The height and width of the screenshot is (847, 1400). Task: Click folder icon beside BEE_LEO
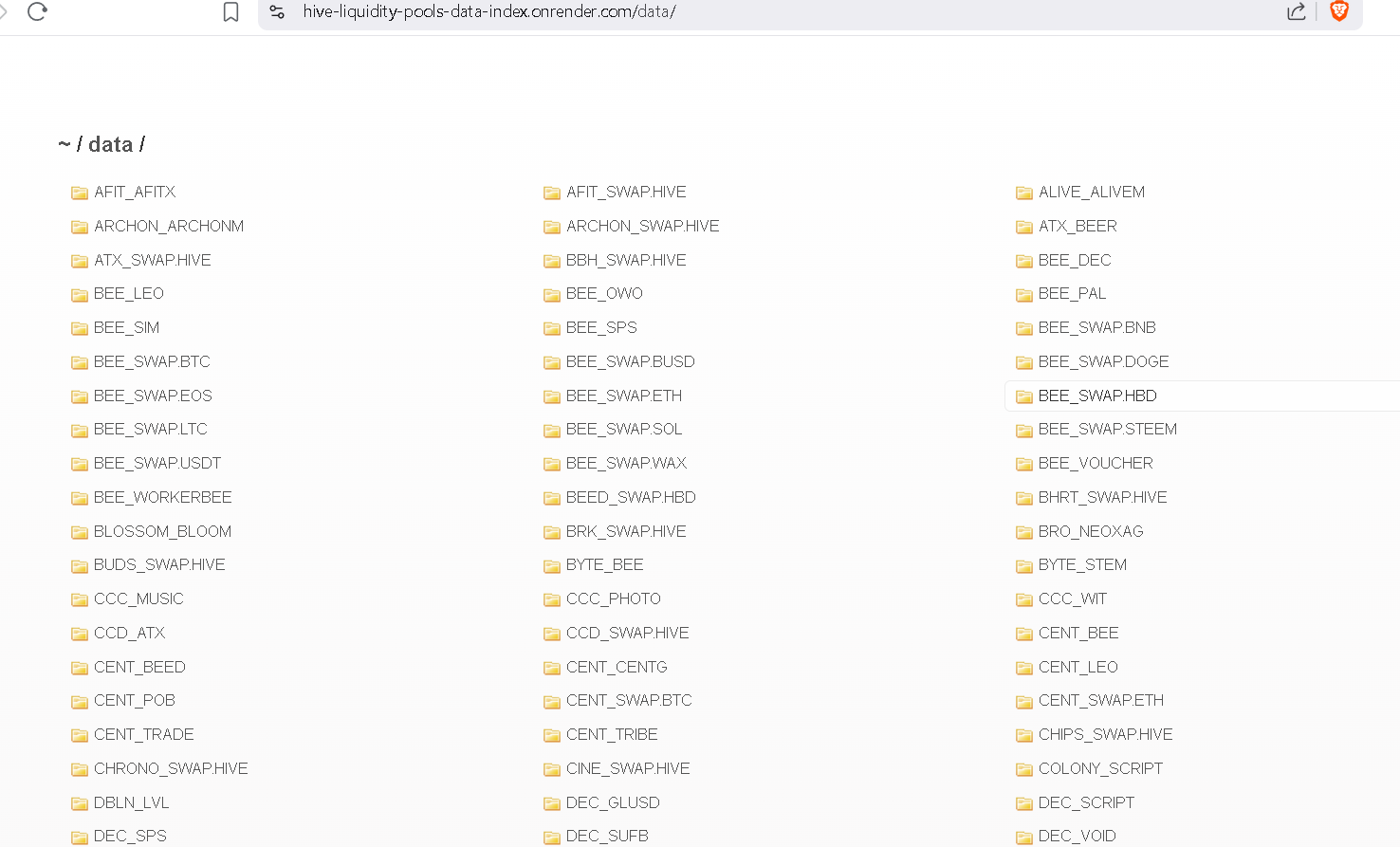click(80, 295)
